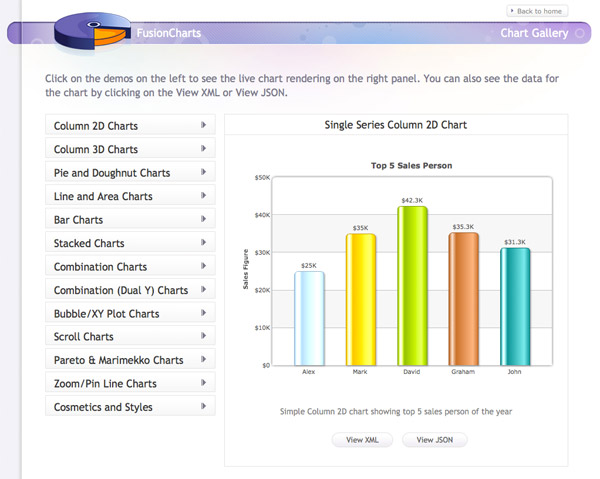This screenshot has width=600, height=479.
Task: Click the green David bar in chart
Action: coord(412,290)
